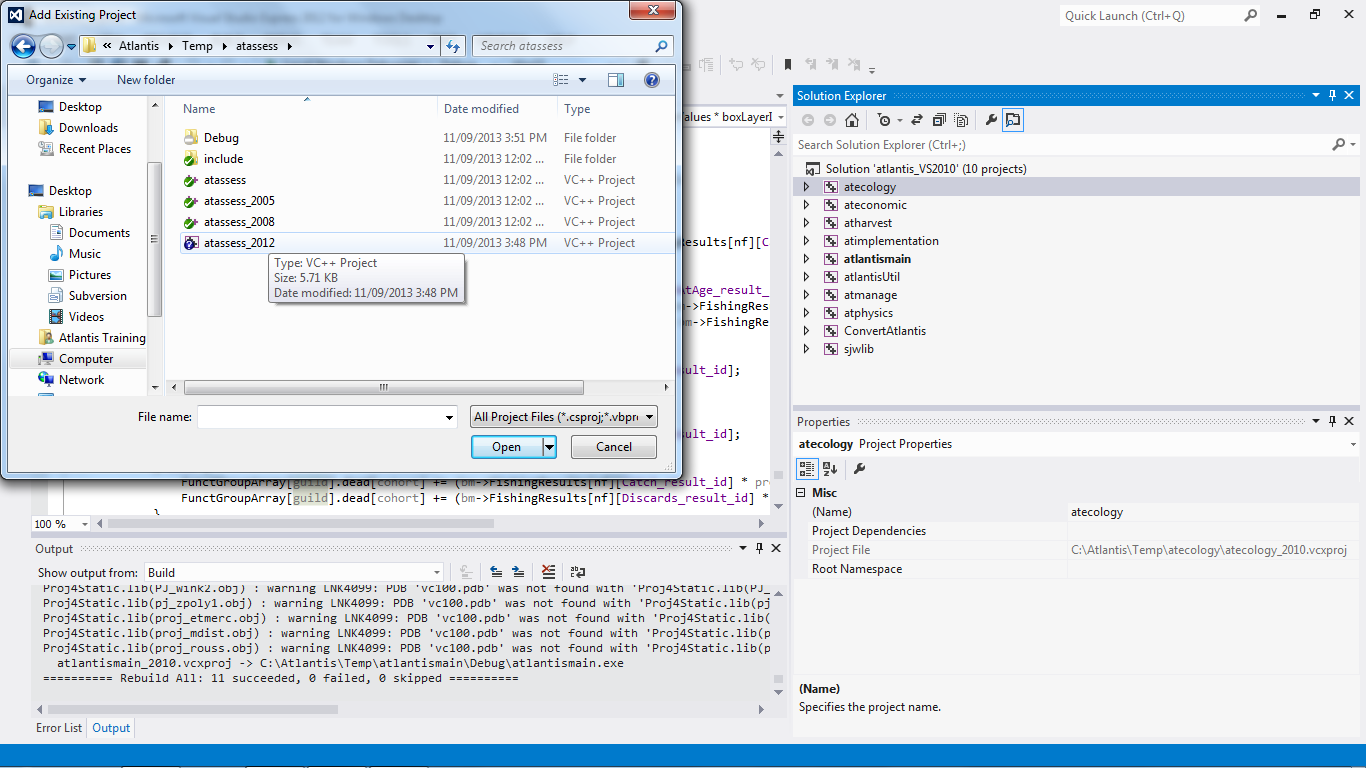Screen dimensions: 1366x768
Task: Click the Back arrow in the file dialog
Action: [x=23, y=46]
